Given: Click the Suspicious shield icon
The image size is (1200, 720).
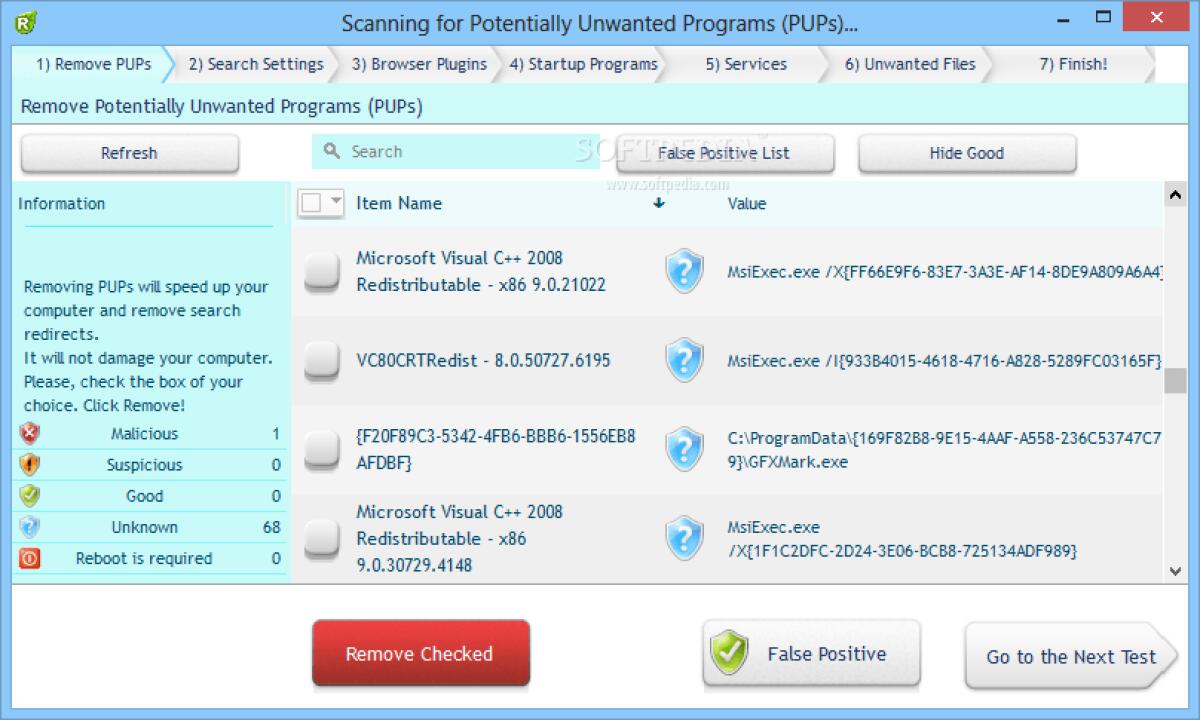Looking at the screenshot, I should 28,465.
